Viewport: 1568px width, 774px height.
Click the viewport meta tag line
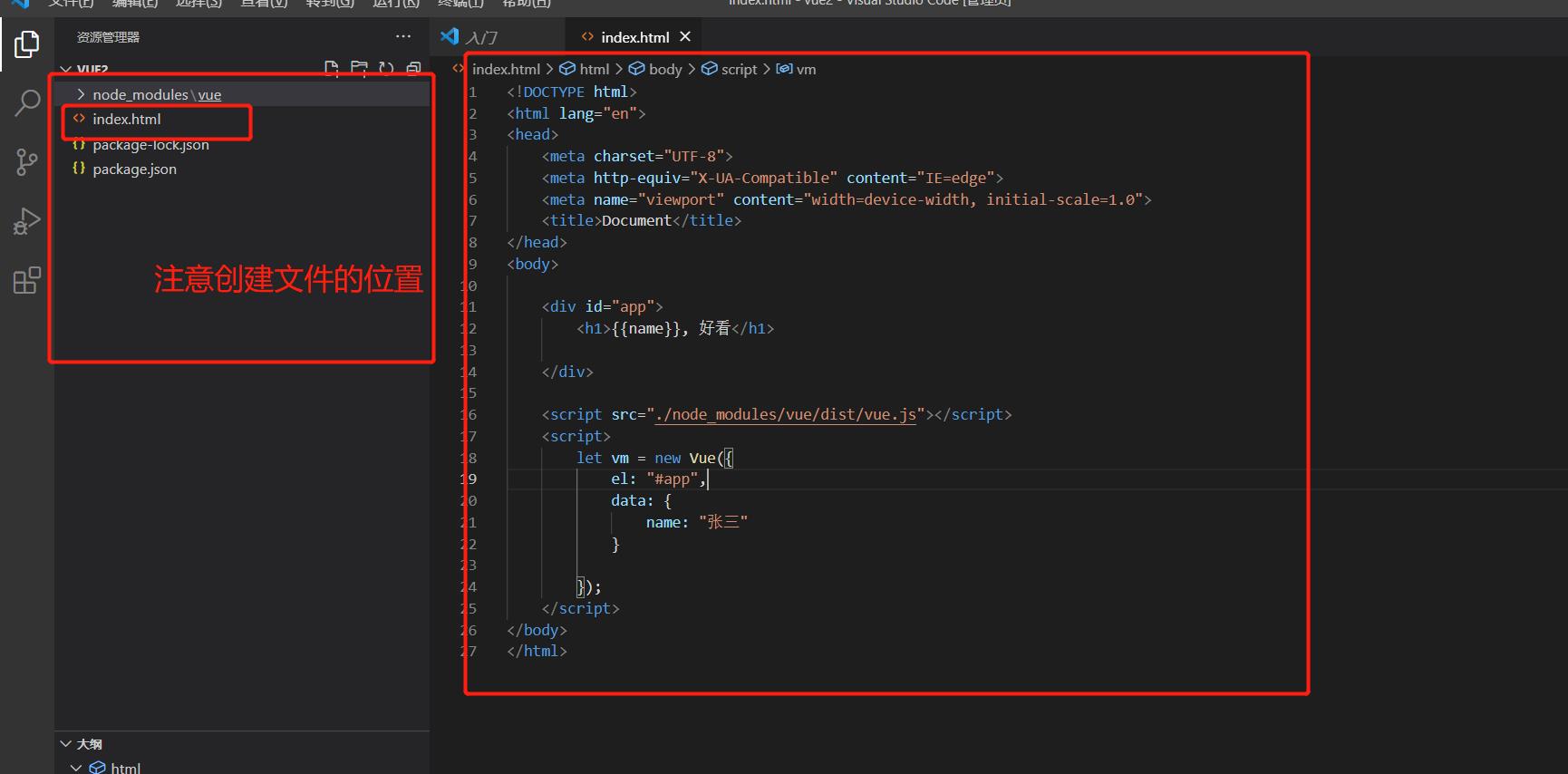coord(847,199)
